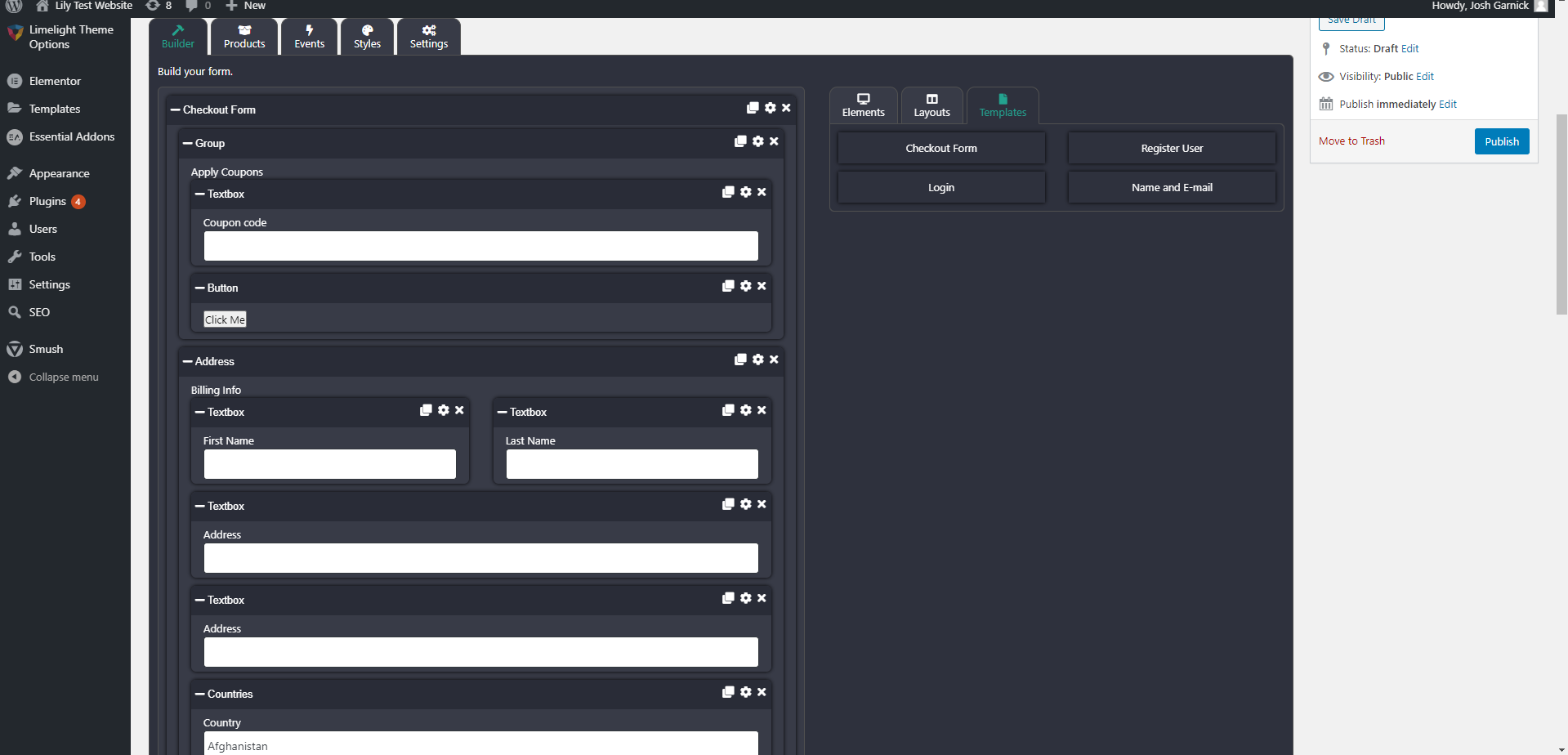Delete the First Name Textbox element

pos(459,410)
